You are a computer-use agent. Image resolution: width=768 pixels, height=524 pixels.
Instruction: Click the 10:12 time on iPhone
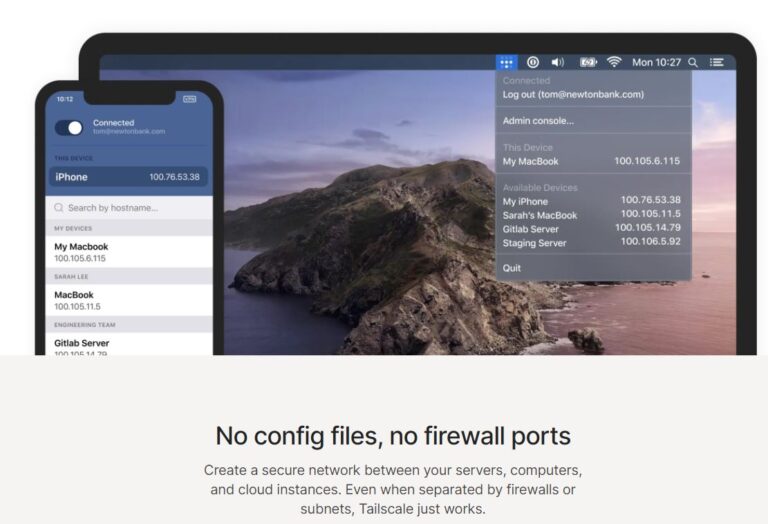coord(65,99)
